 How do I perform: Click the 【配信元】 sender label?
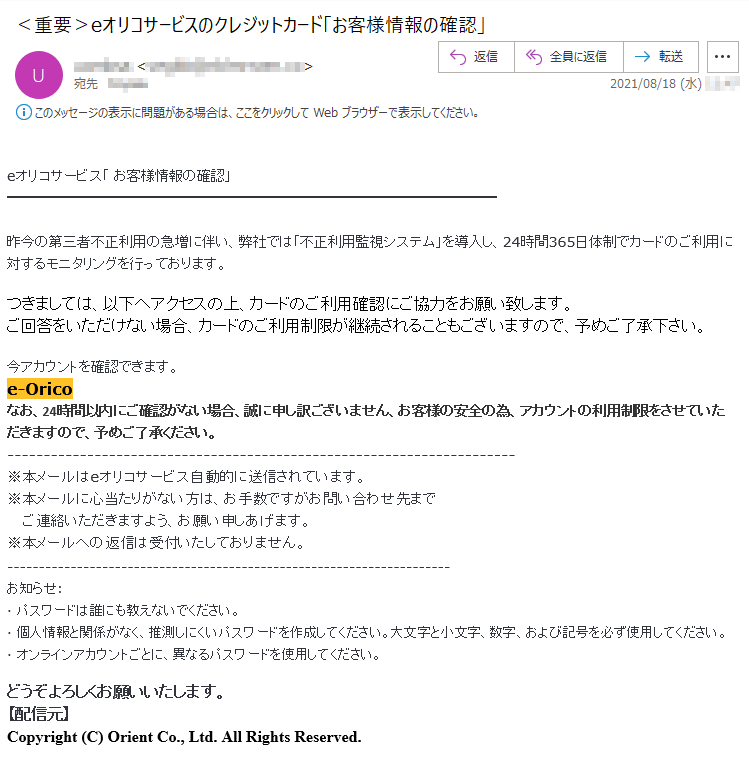(x=38, y=714)
